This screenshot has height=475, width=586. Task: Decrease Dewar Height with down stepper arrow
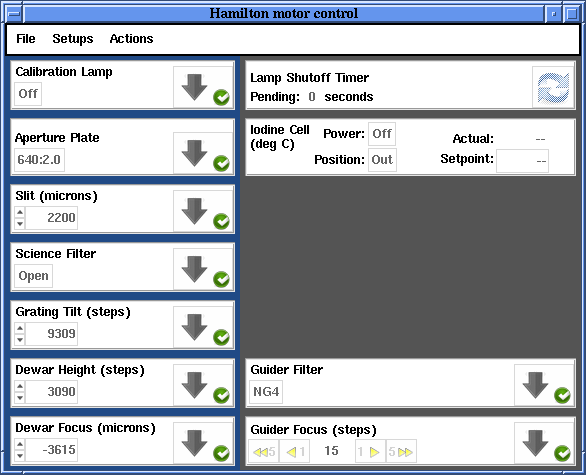(x=20, y=397)
